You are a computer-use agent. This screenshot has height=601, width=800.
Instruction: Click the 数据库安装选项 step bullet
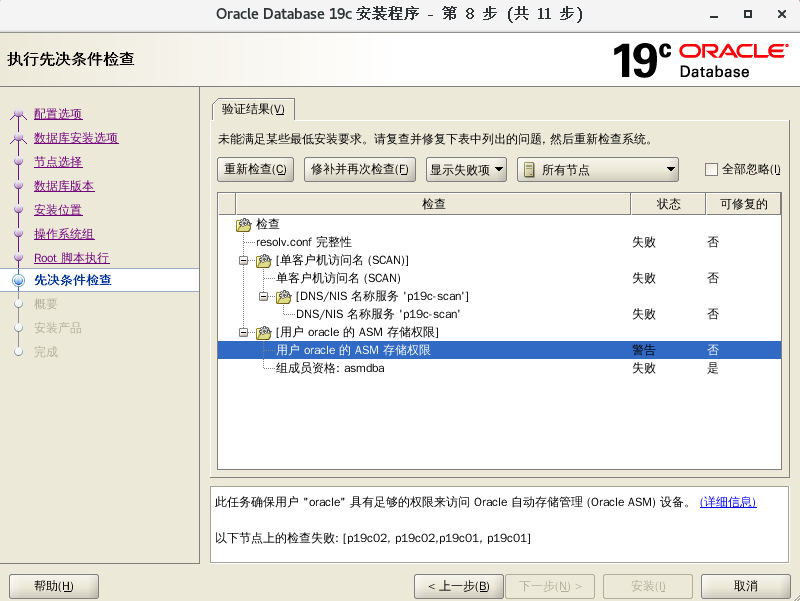pos(18,138)
